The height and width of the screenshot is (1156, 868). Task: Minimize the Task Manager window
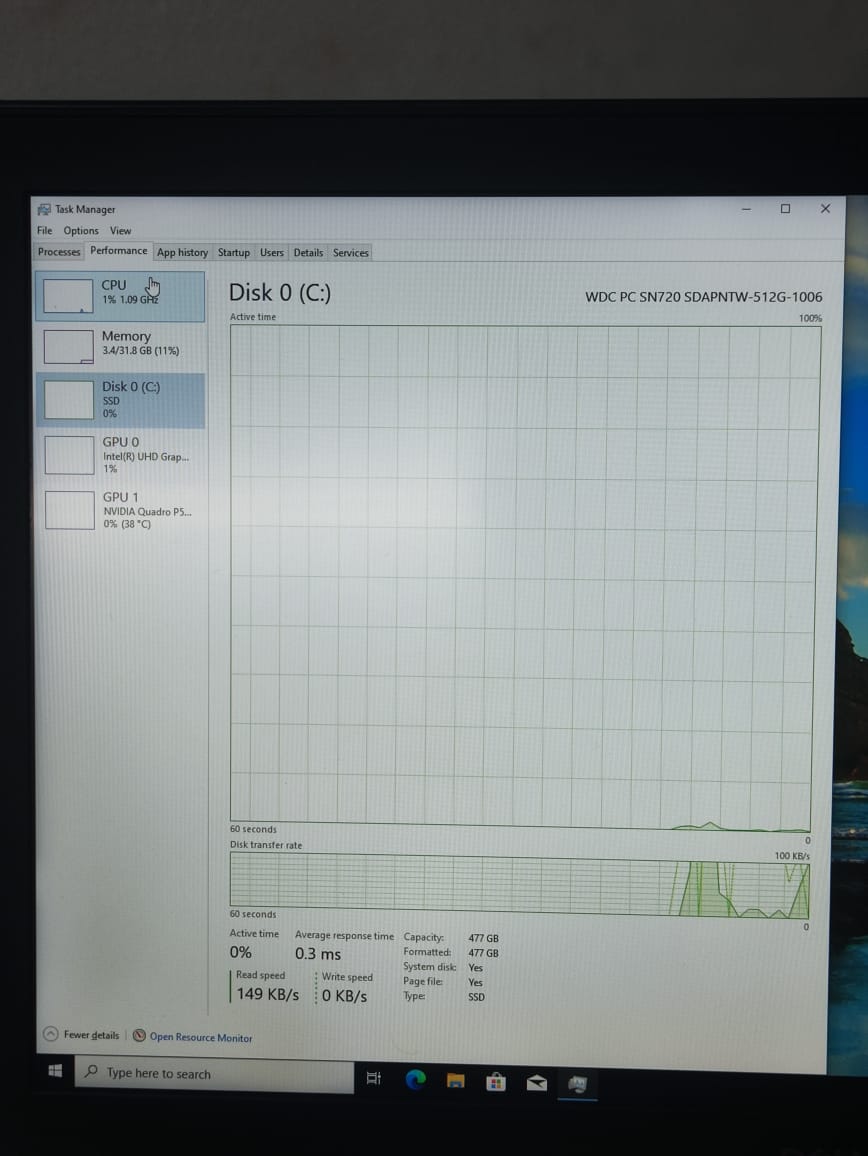coord(746,209)
